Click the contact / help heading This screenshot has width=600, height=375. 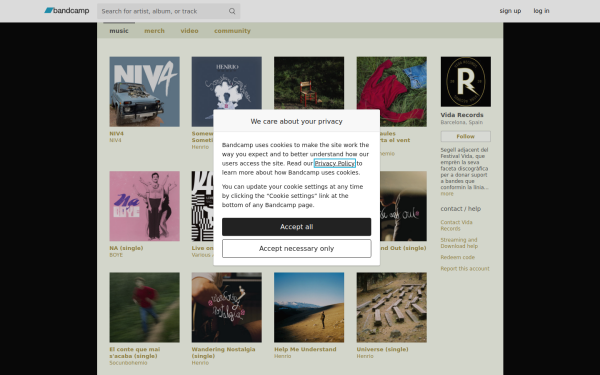pos(461,209)
